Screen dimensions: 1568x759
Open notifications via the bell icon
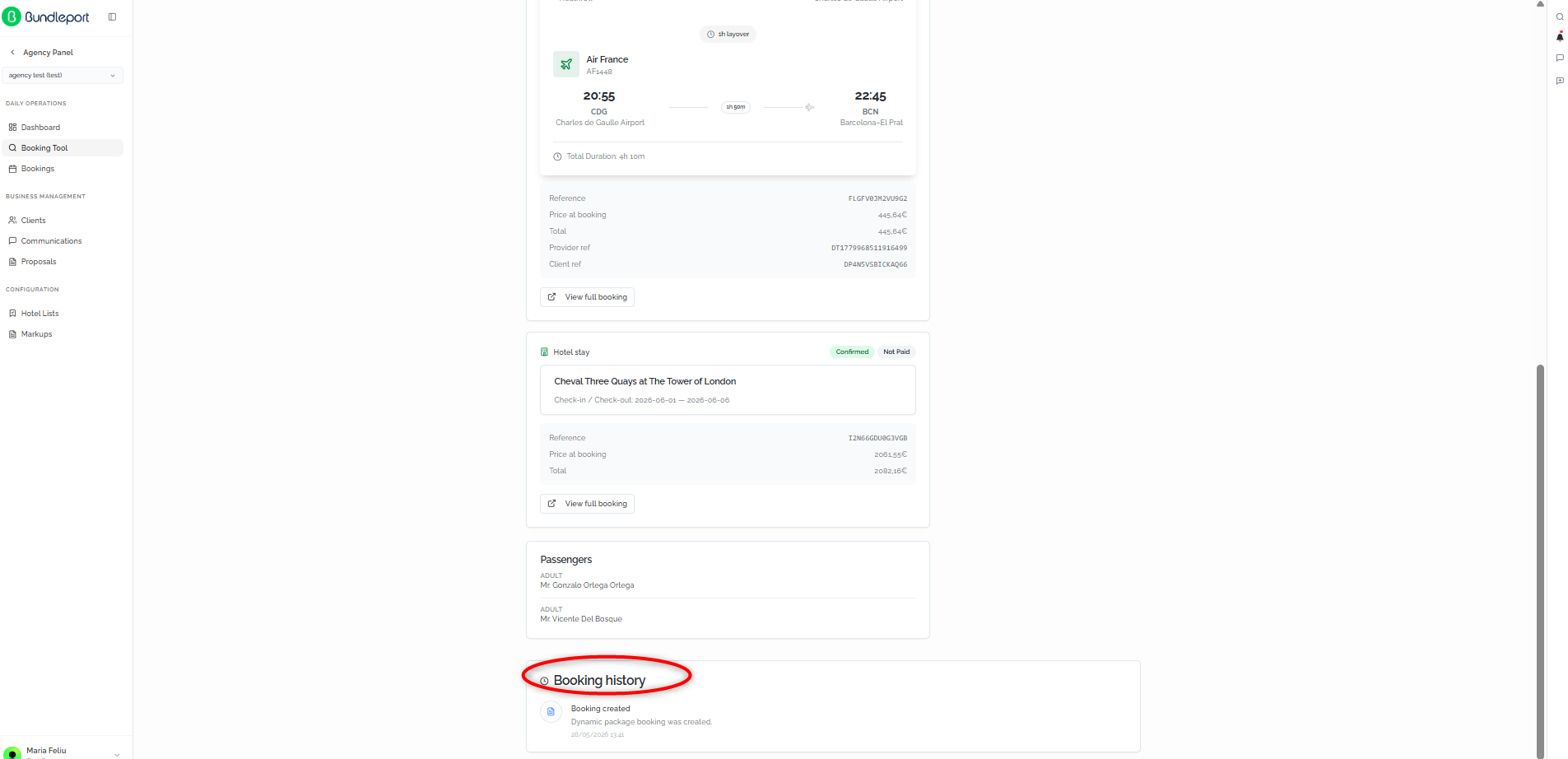(x=1559, y=36)
